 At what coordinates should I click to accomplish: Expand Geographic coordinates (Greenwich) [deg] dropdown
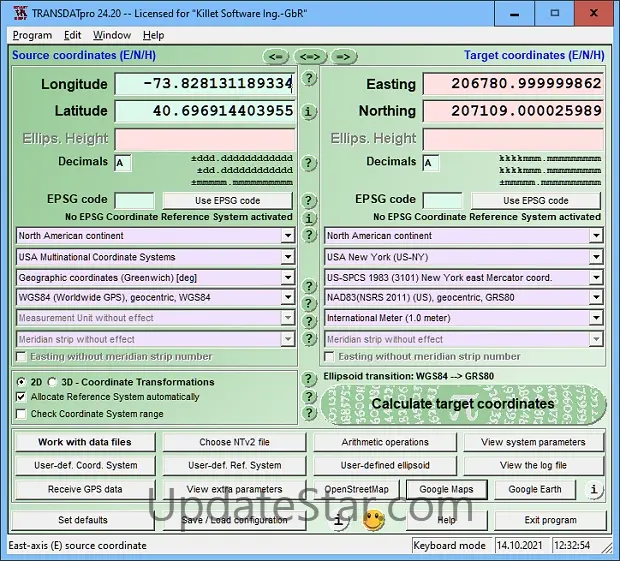click(x=288, y=278)
